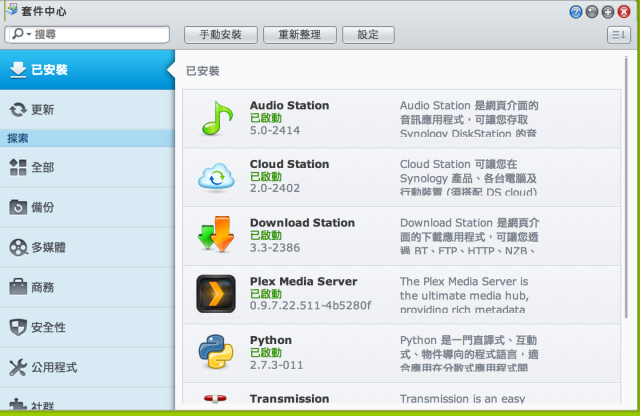Open the 安全性 security category
Viewport: 640px width, 416px height.
click(87, 327)
